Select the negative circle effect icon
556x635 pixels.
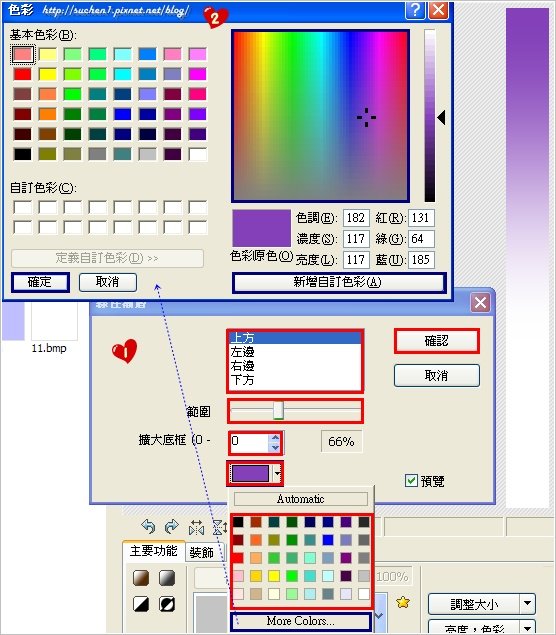(x=167, y=604)
